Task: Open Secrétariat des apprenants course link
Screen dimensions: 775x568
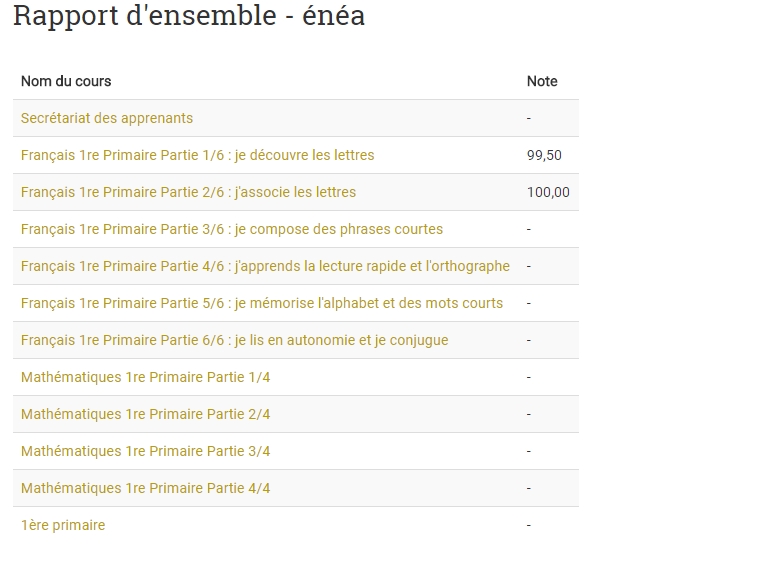Action: (107, 118)
